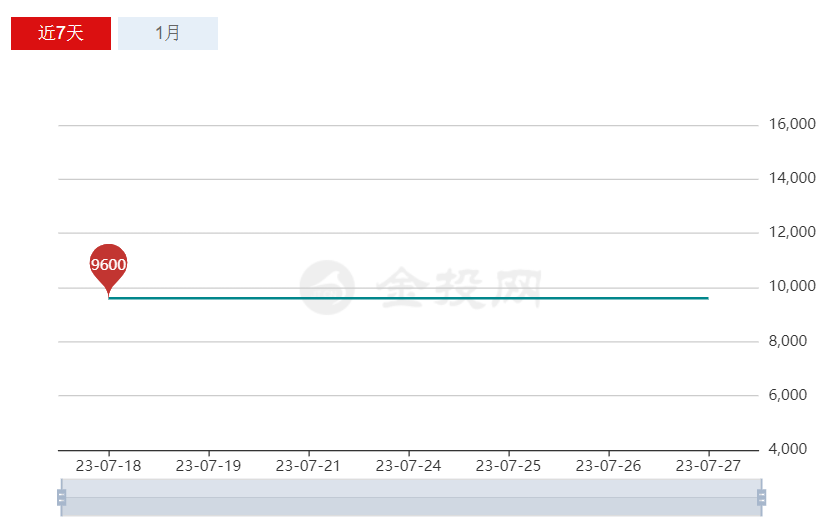The image size is (831, 529).
Task: Click the 16,000 y-axis label
Action: click(x=792, y=125)
